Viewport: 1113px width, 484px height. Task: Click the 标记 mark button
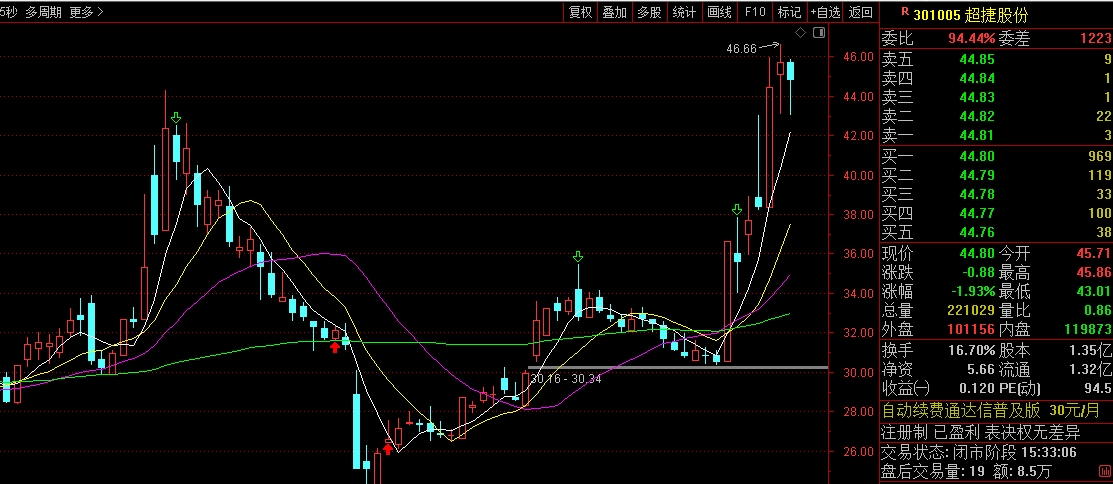click(789, 12)
